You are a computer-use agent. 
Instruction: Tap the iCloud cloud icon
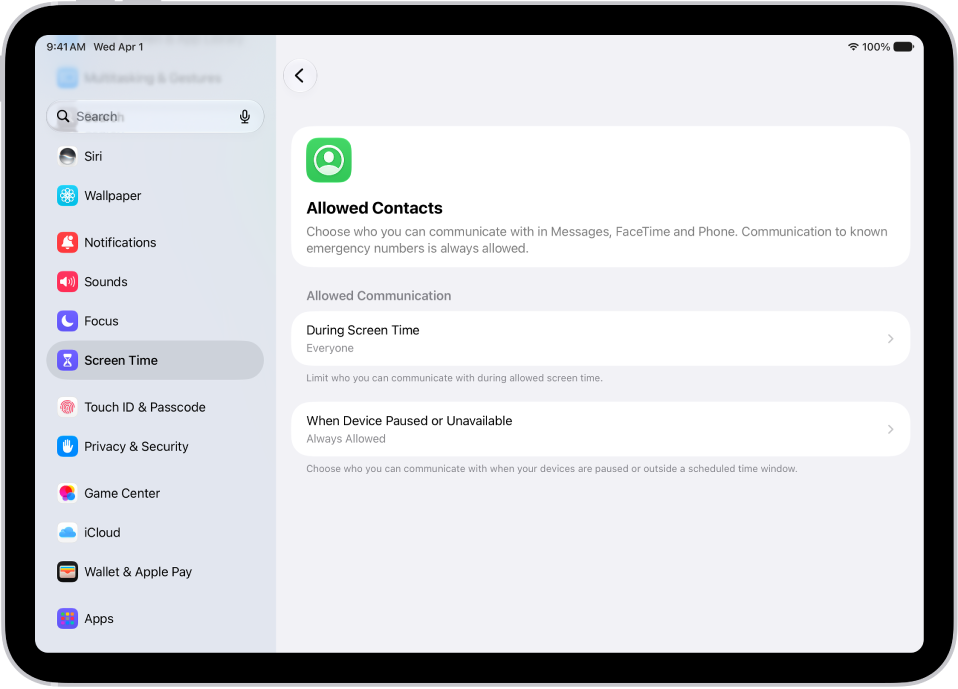click(x=67, y=533)
